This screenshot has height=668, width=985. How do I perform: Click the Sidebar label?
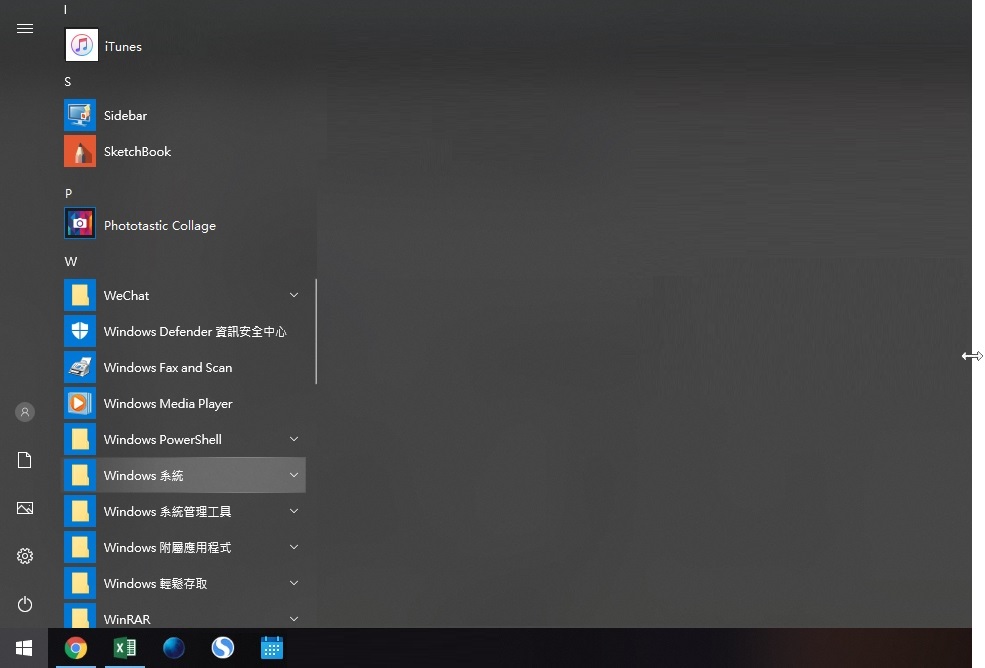point(126,116)
